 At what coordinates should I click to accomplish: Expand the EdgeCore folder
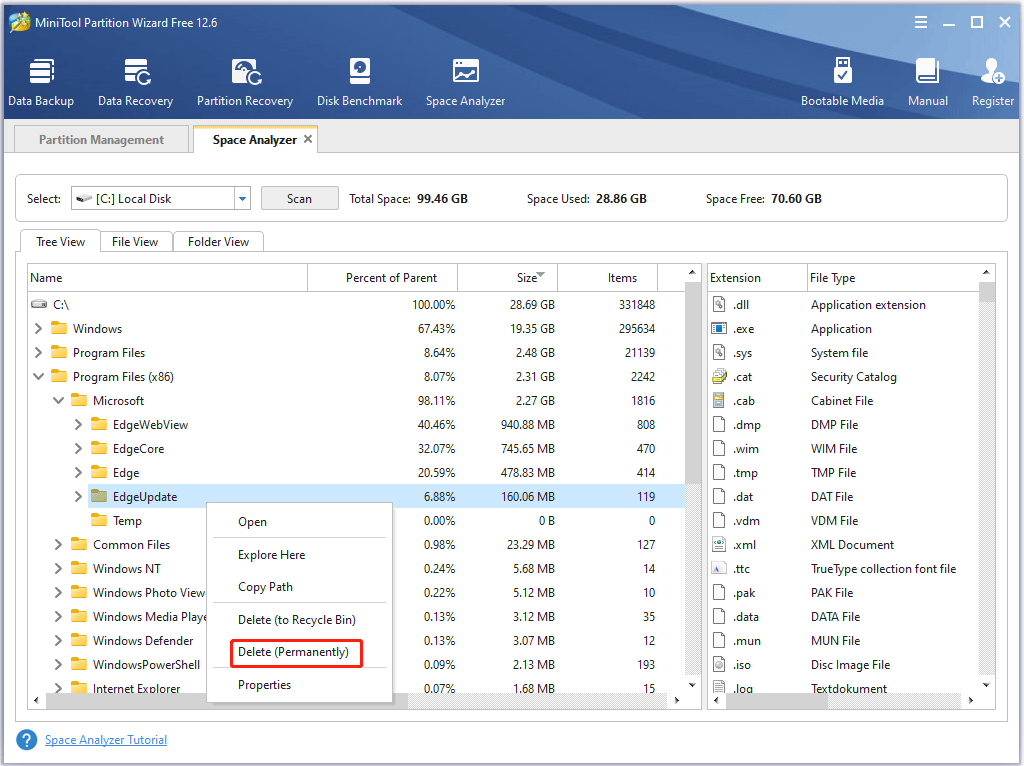click(78, 449)
